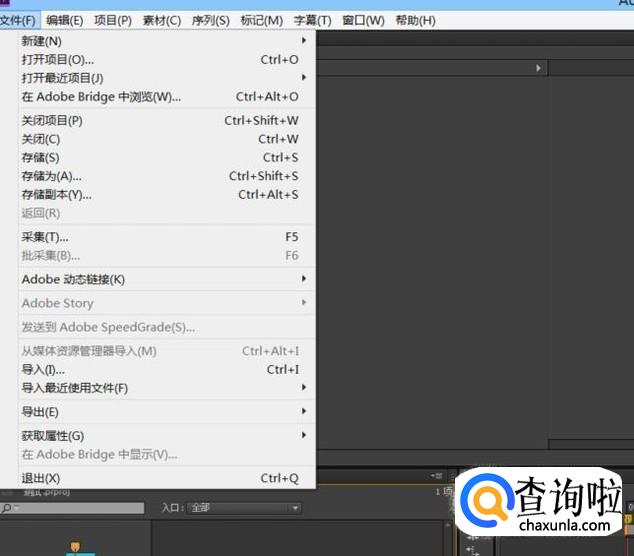634x556 pixels.
Task: Choose 退出(X) to quit application
Action: point(166,478)
